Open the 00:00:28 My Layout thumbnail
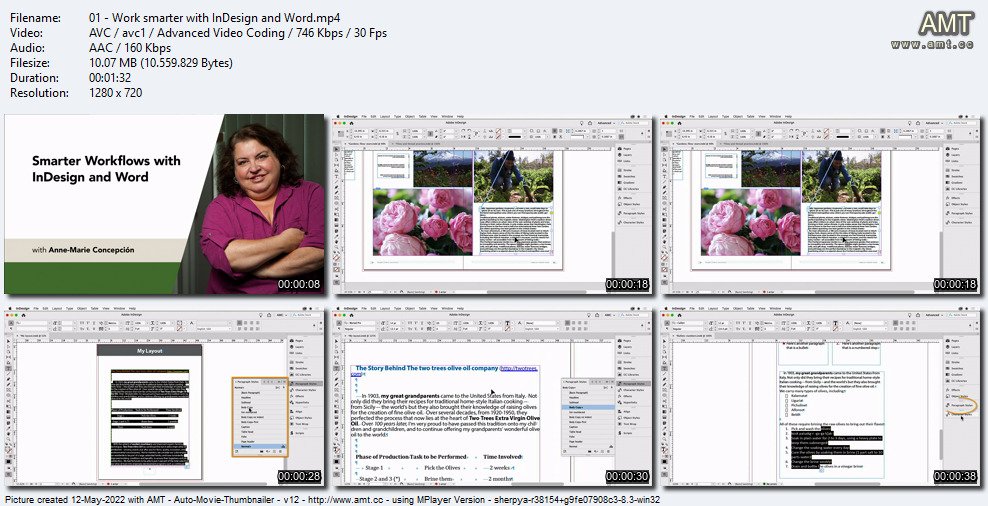988x506 pixels. coord(164,397)
